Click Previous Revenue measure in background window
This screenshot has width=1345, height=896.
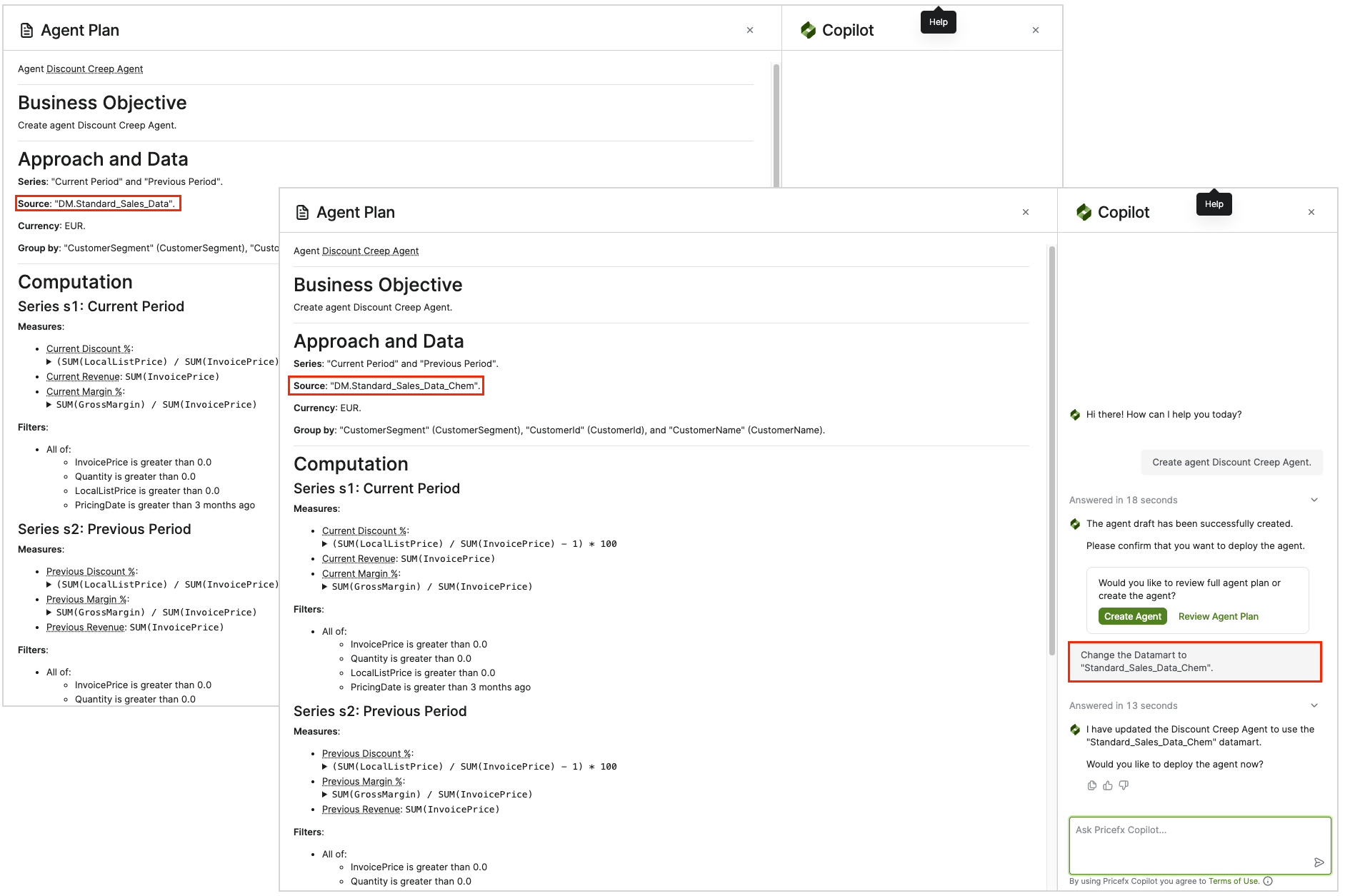(85, 628)
